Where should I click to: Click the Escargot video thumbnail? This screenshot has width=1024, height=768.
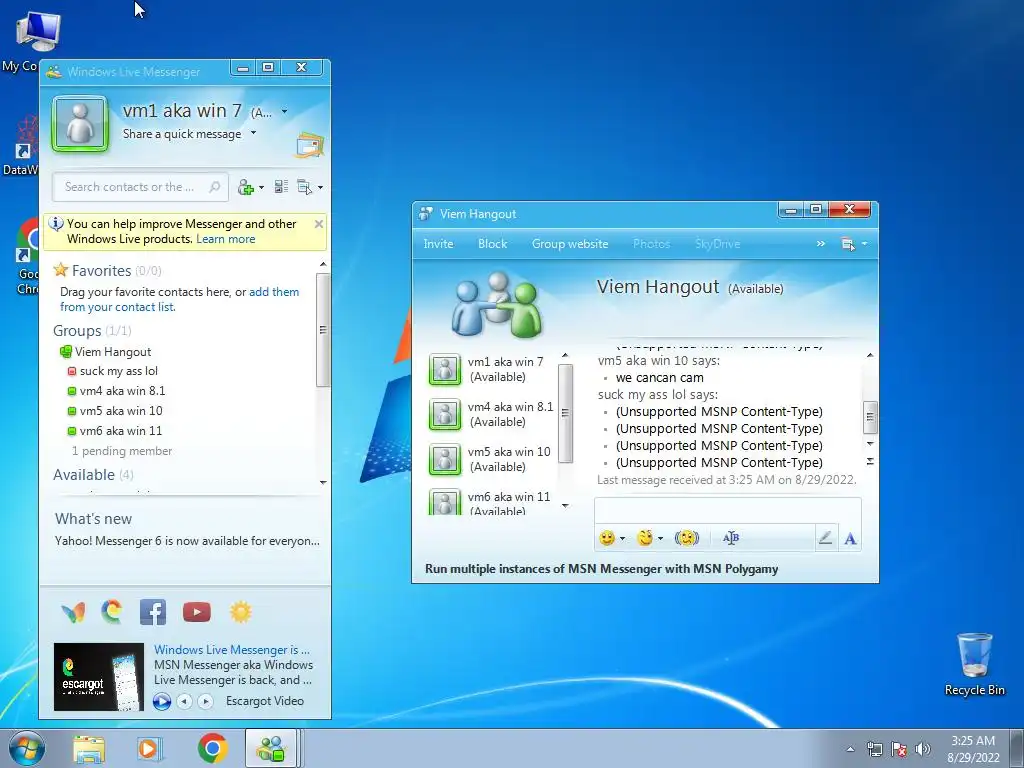[99, 677]
